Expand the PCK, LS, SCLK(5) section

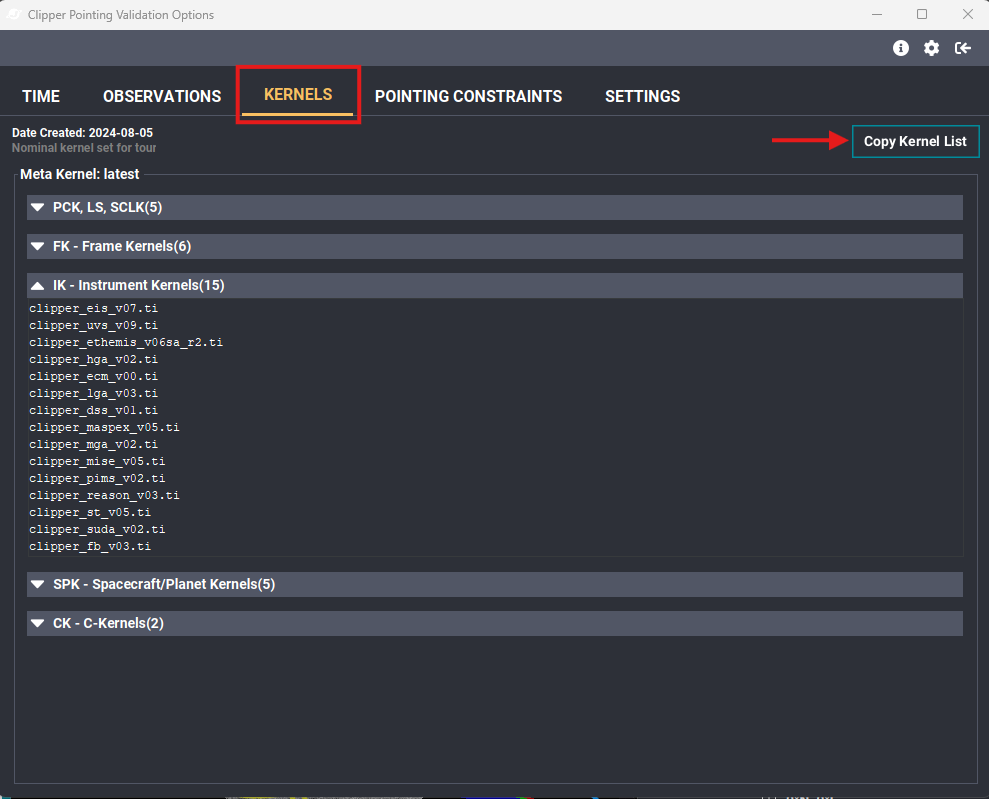tap(494, 207)
